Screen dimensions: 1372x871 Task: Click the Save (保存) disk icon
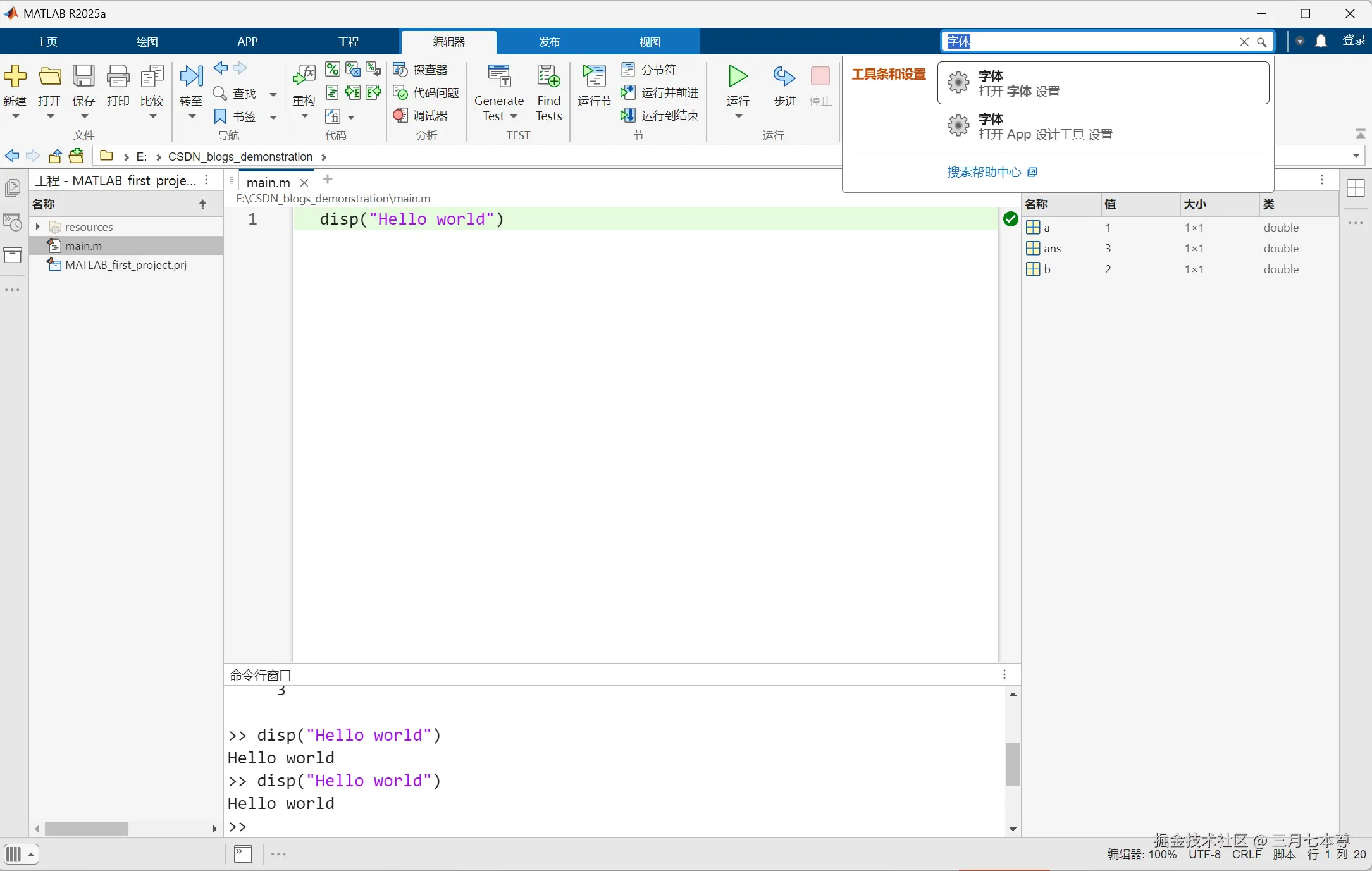pos(83,77)
